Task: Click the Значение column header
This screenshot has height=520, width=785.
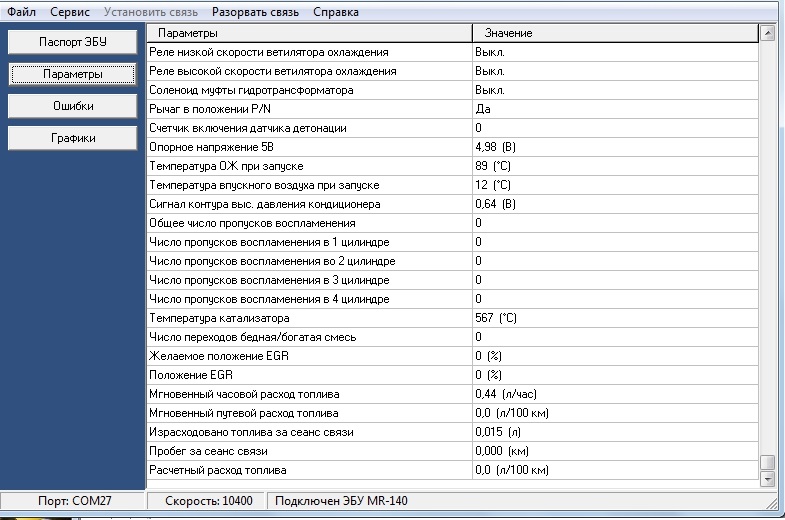Action: 615,34
